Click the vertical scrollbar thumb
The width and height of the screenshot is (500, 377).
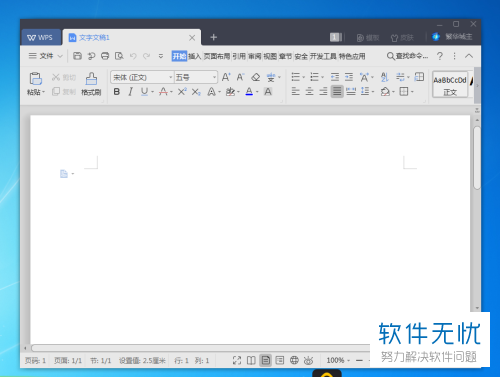coord(477,158)
